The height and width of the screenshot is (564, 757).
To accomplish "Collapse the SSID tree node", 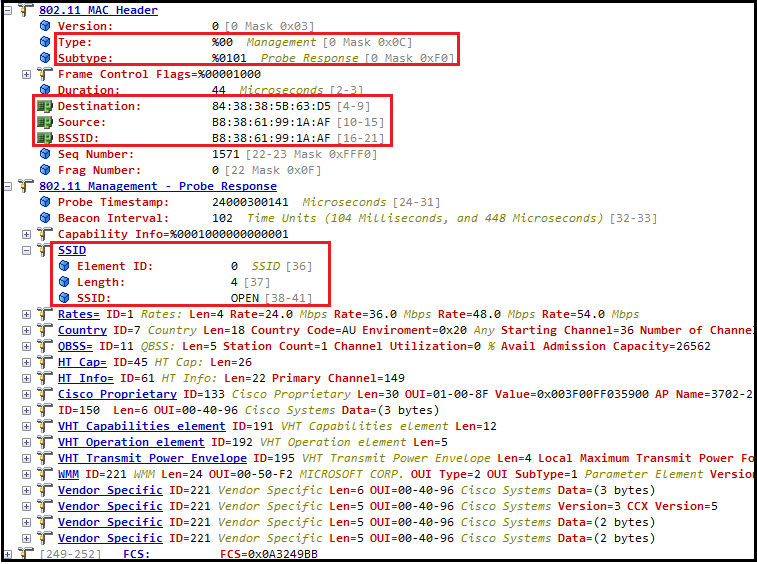I will pyautogui.click(x=26, y=250).
